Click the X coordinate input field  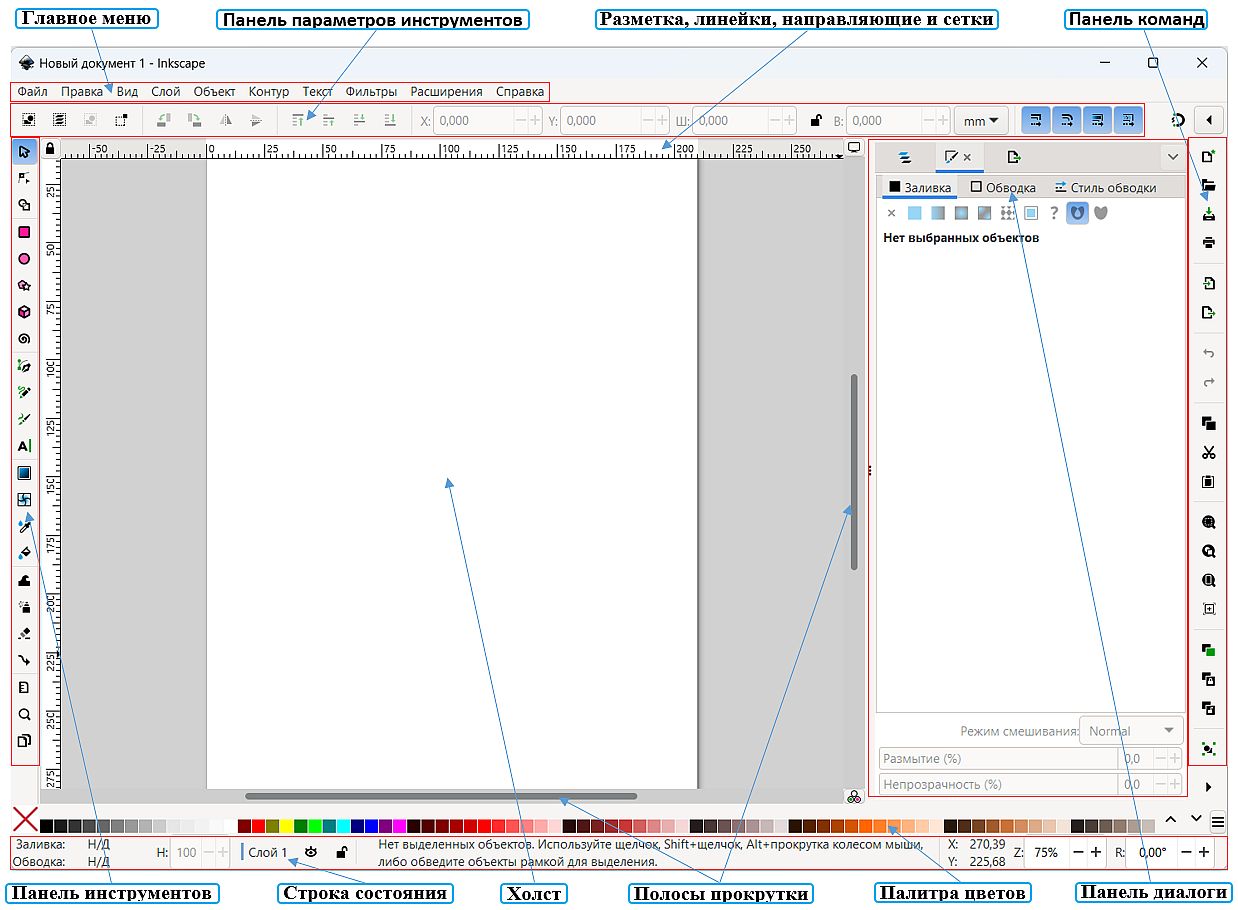tap(473, 121)
